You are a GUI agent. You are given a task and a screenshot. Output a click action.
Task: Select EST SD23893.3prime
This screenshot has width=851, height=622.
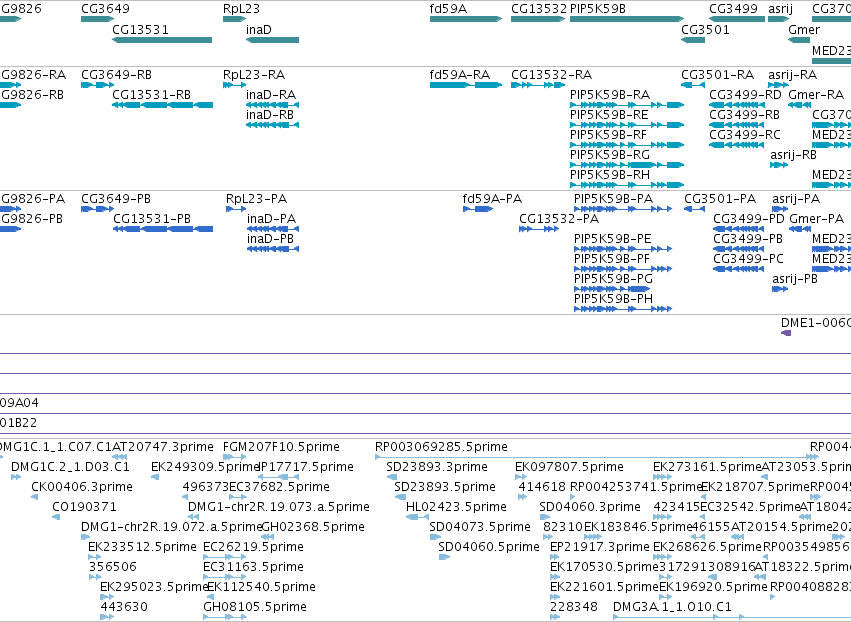392,477
